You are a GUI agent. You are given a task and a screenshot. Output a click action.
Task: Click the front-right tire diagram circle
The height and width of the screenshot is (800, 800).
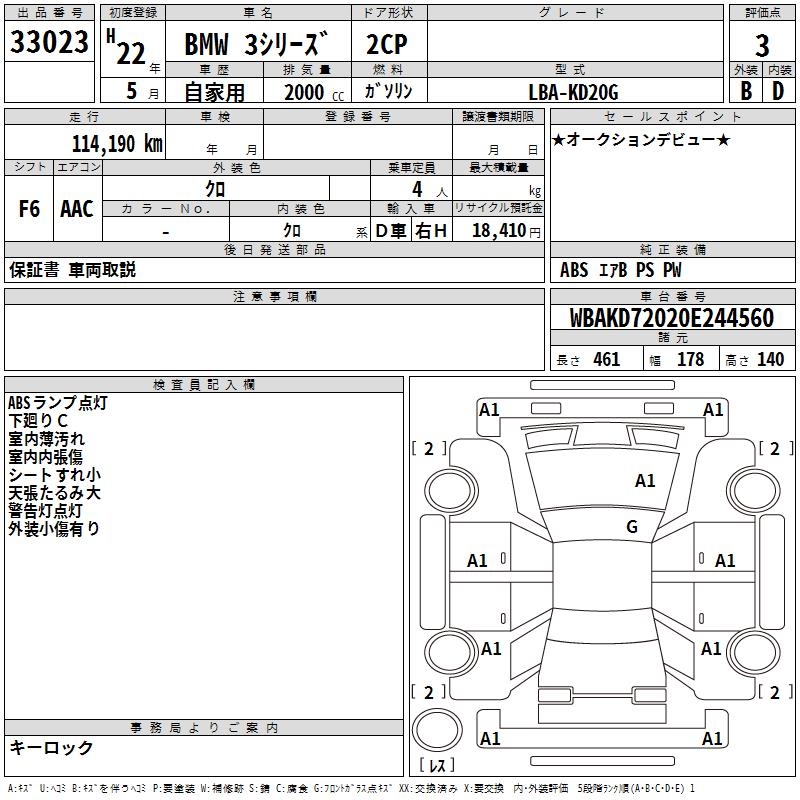[754, 491]
